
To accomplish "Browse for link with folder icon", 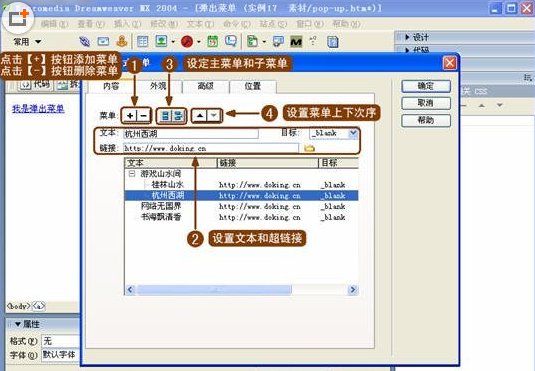I will click(x=309, y=148).
